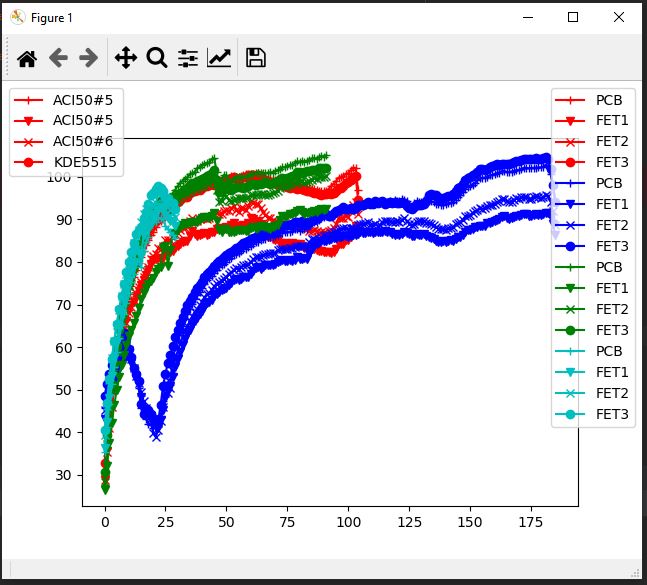Click the cyan FET2 legend entry
647x585 pixels.
coord(591,394)
